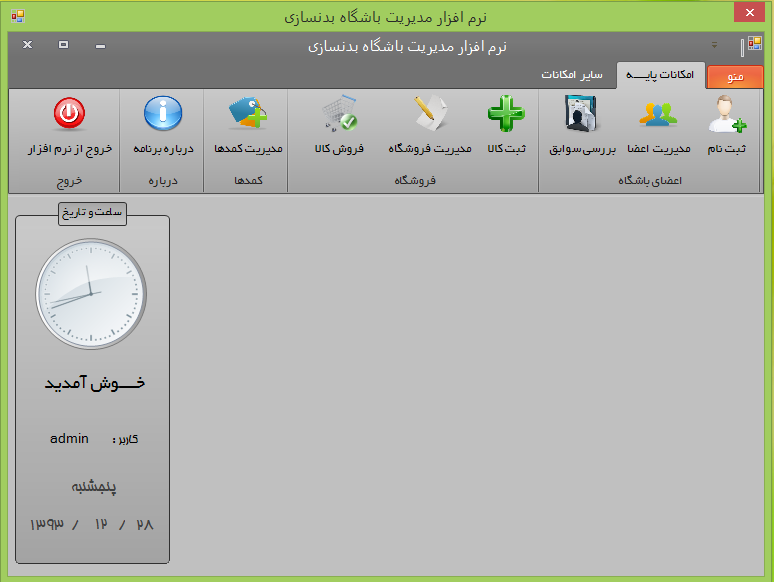
Task: Open the ثبت نام member registration icon
Action: click(x=727, y=116)
